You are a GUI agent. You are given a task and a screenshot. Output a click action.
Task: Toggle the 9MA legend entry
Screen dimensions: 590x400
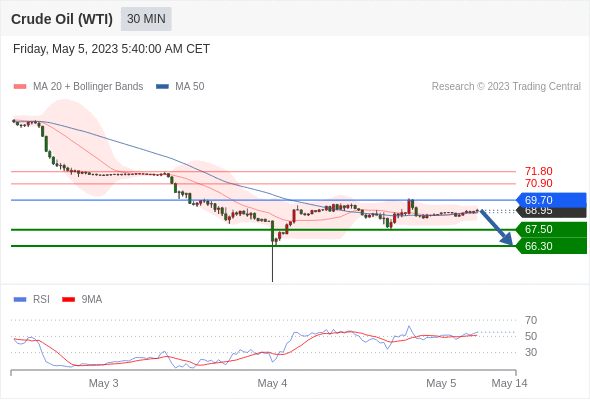[82, 300]
